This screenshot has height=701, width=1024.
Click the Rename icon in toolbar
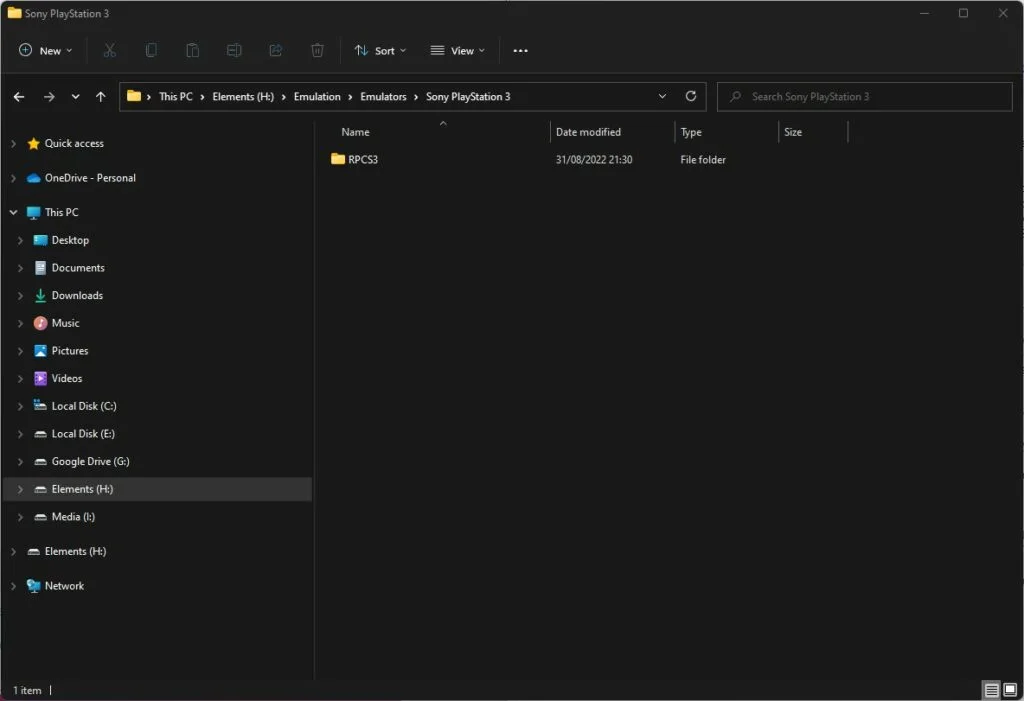(234, 50)
